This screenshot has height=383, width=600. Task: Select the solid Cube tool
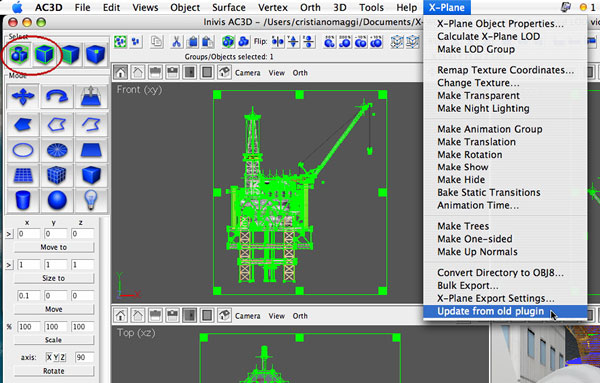pos(91,175)
